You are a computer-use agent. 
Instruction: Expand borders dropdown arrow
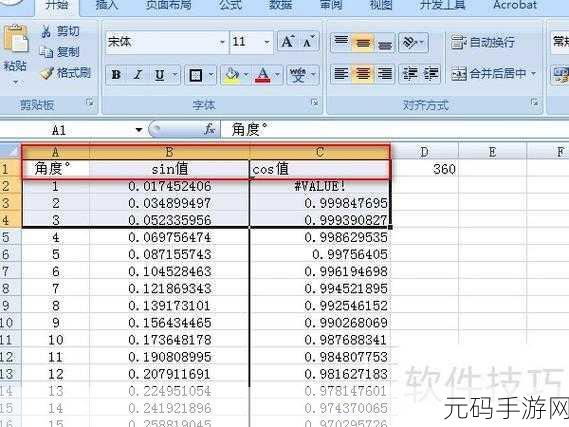tap(211, 75)
